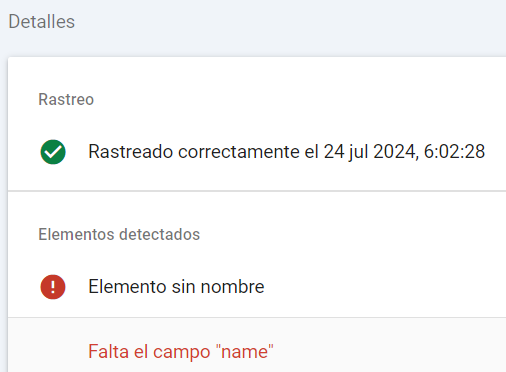
Task: Click the crawl date "24 jul 2024"
Action: point(370,152)
